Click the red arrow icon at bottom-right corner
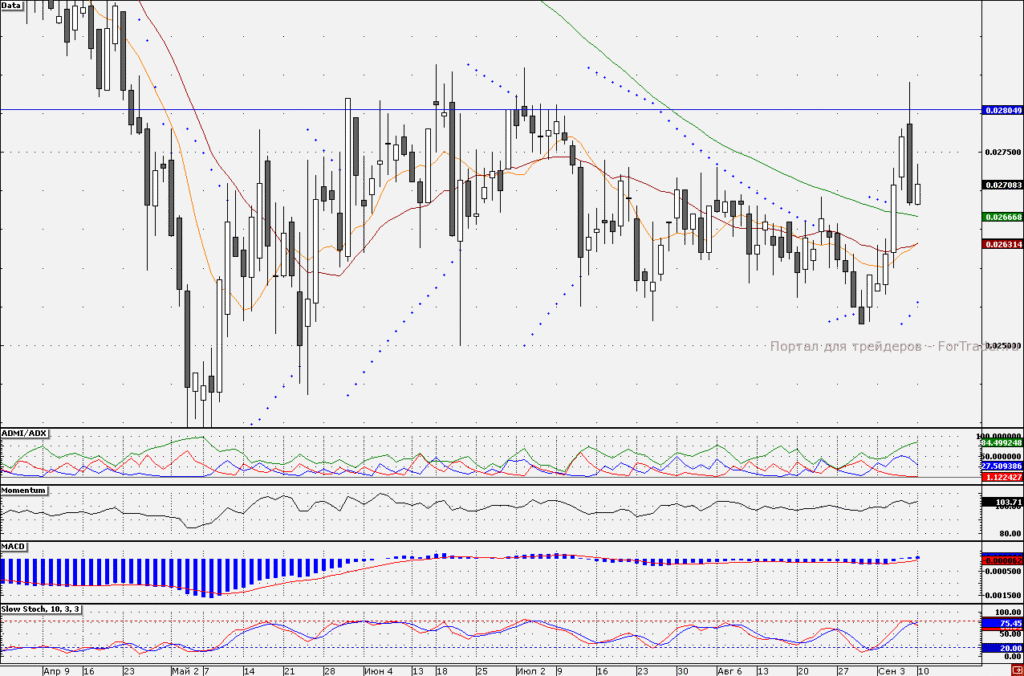Viewport: 1024px width, 676px height. tap(1018, 671)
